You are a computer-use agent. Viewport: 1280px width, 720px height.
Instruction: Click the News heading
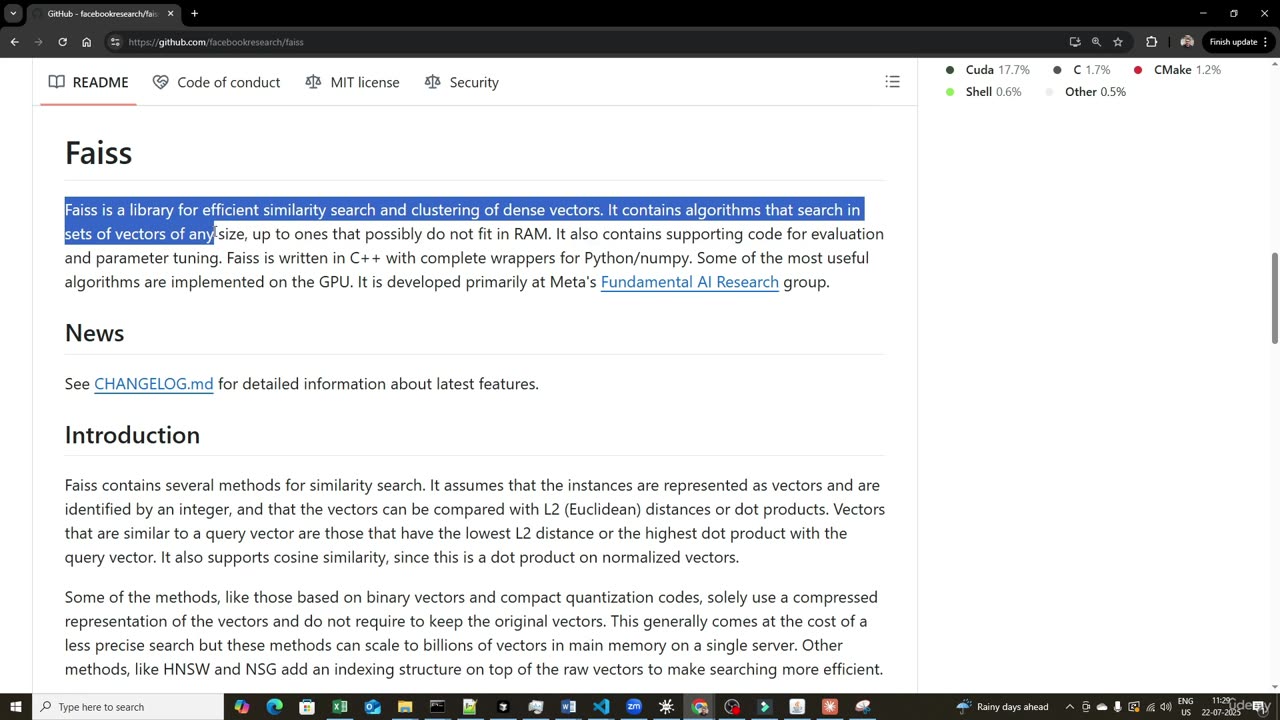94,333
